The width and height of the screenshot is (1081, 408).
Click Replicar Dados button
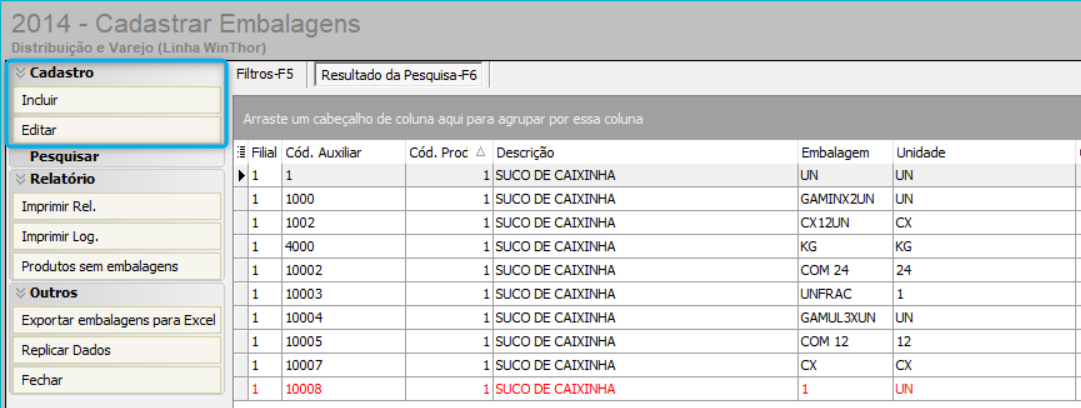tap(117, 351)
